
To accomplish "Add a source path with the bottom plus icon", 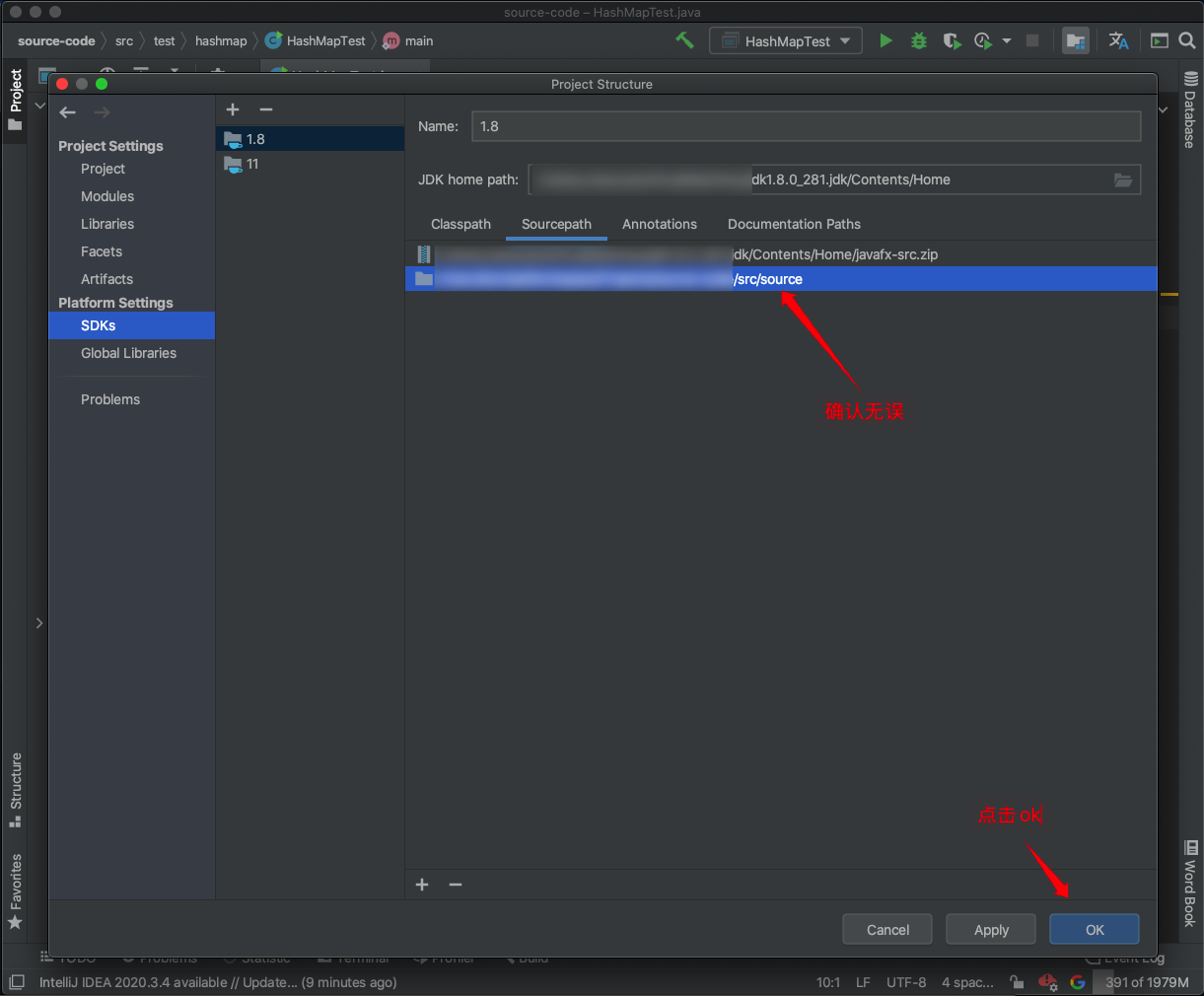I will pos(422,885).
